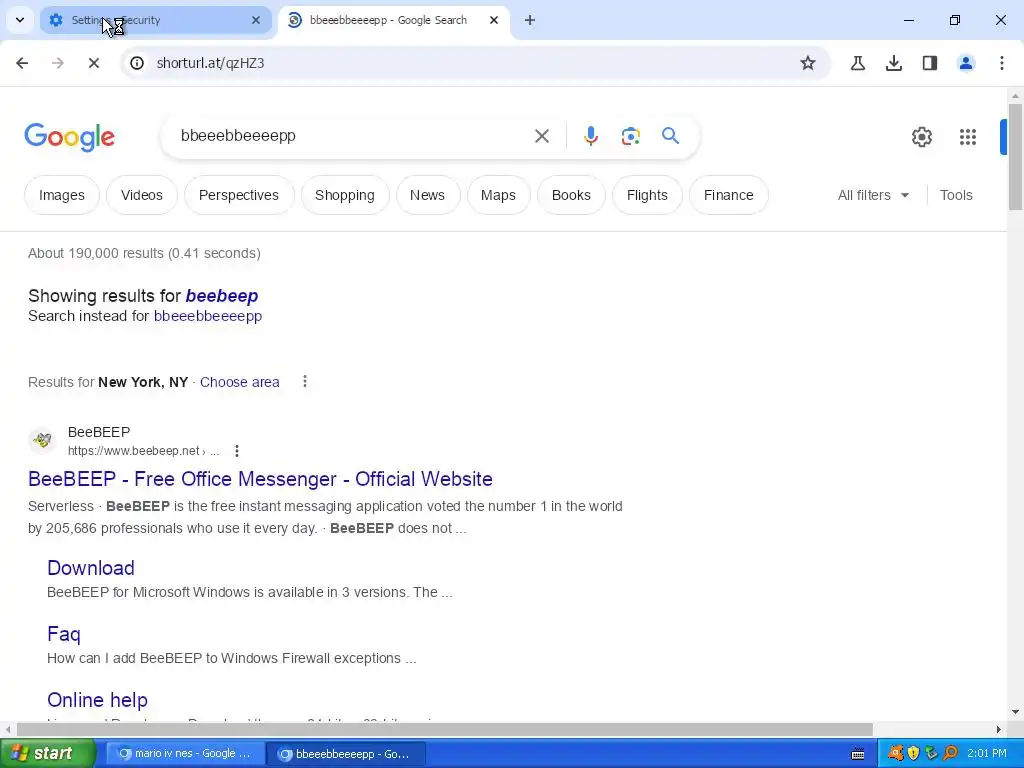
Task: Click the corrected term beebeep link
Action: coord(222,296)
